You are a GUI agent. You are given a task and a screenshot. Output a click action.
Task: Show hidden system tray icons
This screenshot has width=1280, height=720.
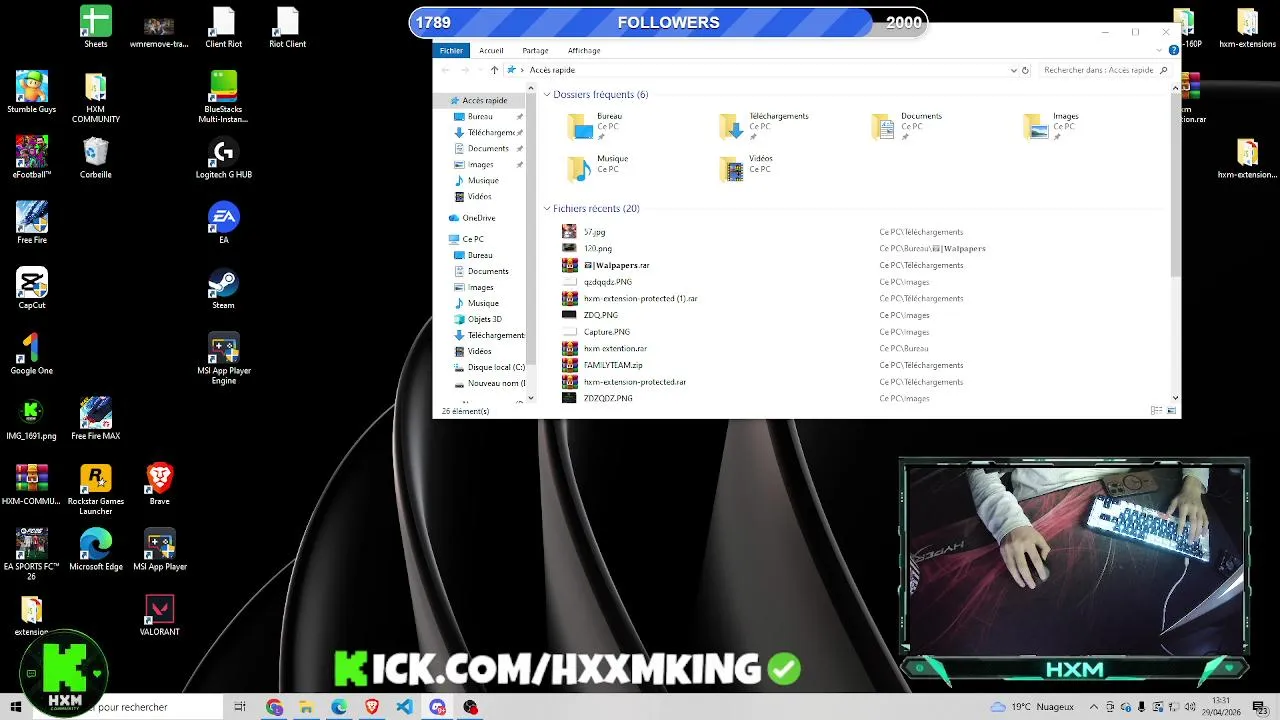click(1093, 707)
